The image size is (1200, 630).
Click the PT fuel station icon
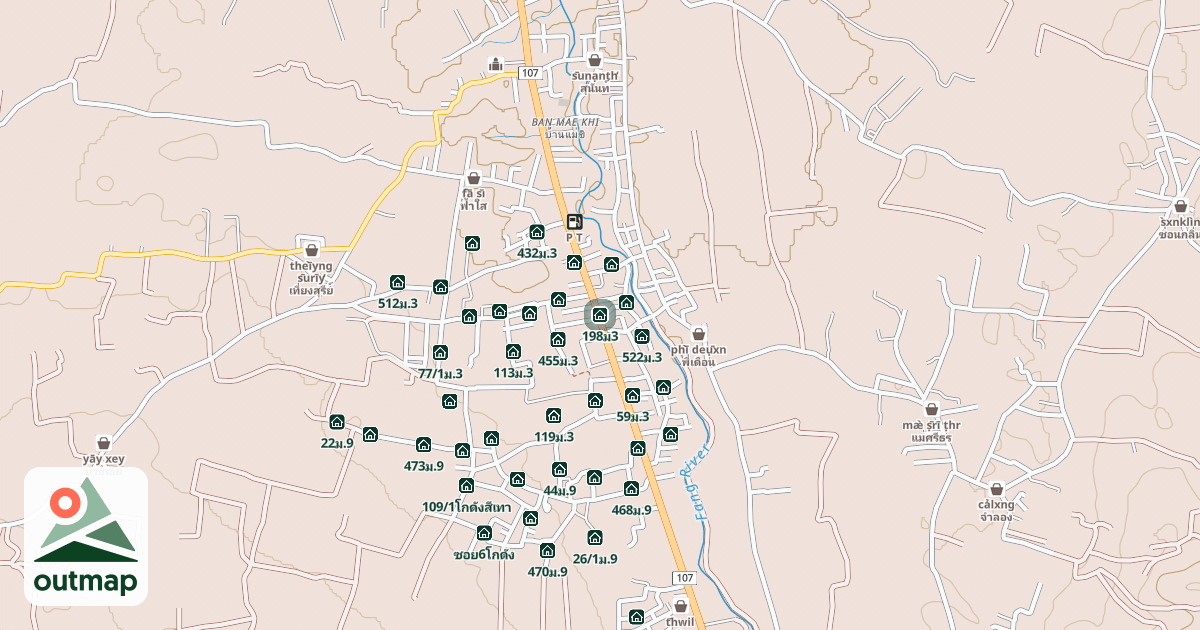575,222
